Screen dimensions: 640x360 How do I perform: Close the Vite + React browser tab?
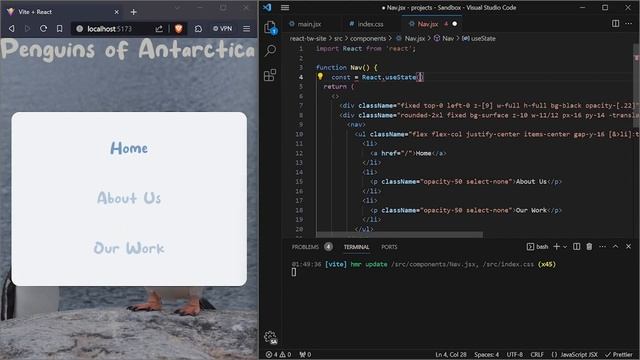pyautogui.click(x=116, y=12)
